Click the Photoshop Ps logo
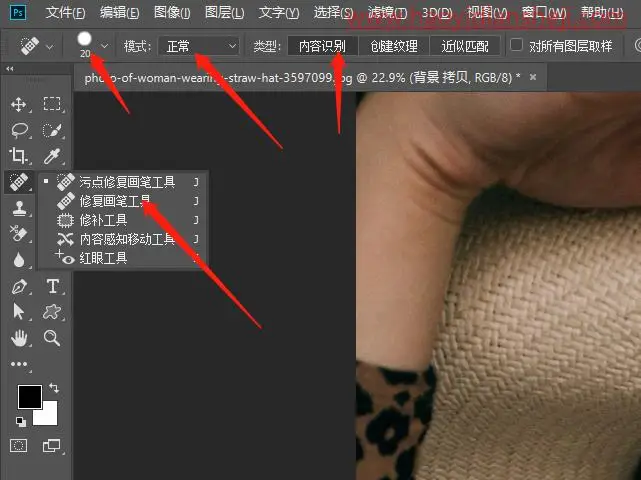This screenshot has width=641, height=480. pyautogui.click(x=18, y=12)
